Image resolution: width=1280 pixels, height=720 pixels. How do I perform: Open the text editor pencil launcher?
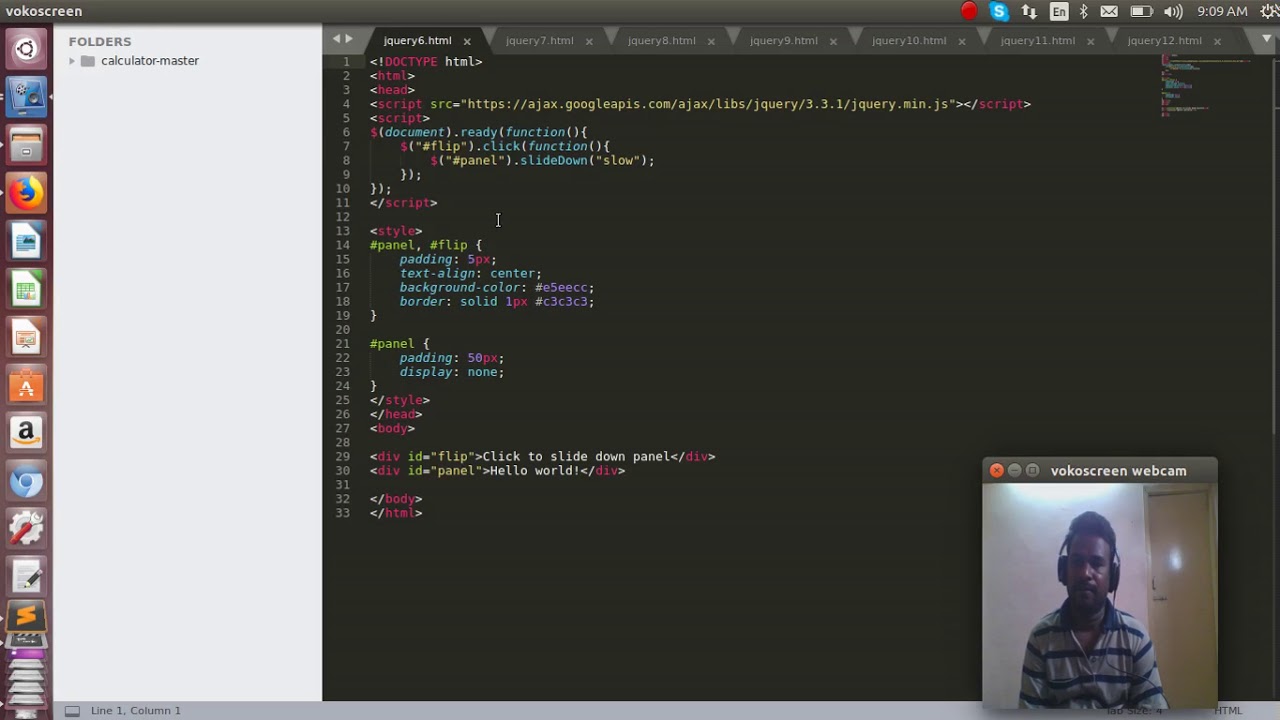pos(26,577)
